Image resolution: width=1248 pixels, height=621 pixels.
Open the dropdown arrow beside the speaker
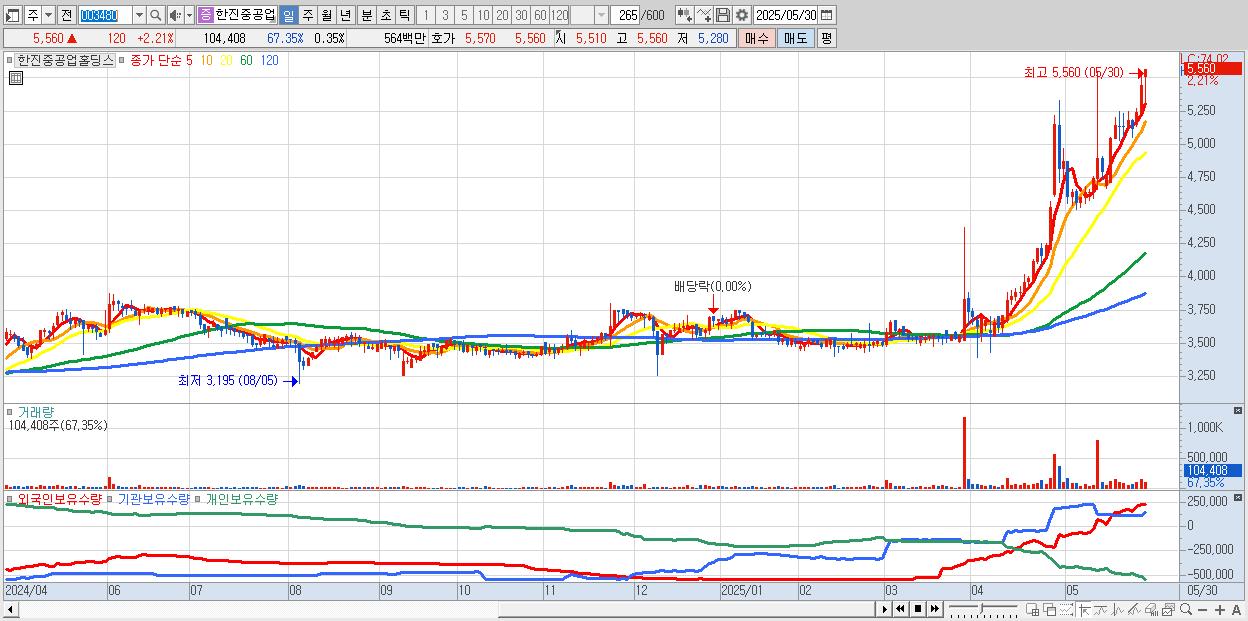(x=189, y=15)
